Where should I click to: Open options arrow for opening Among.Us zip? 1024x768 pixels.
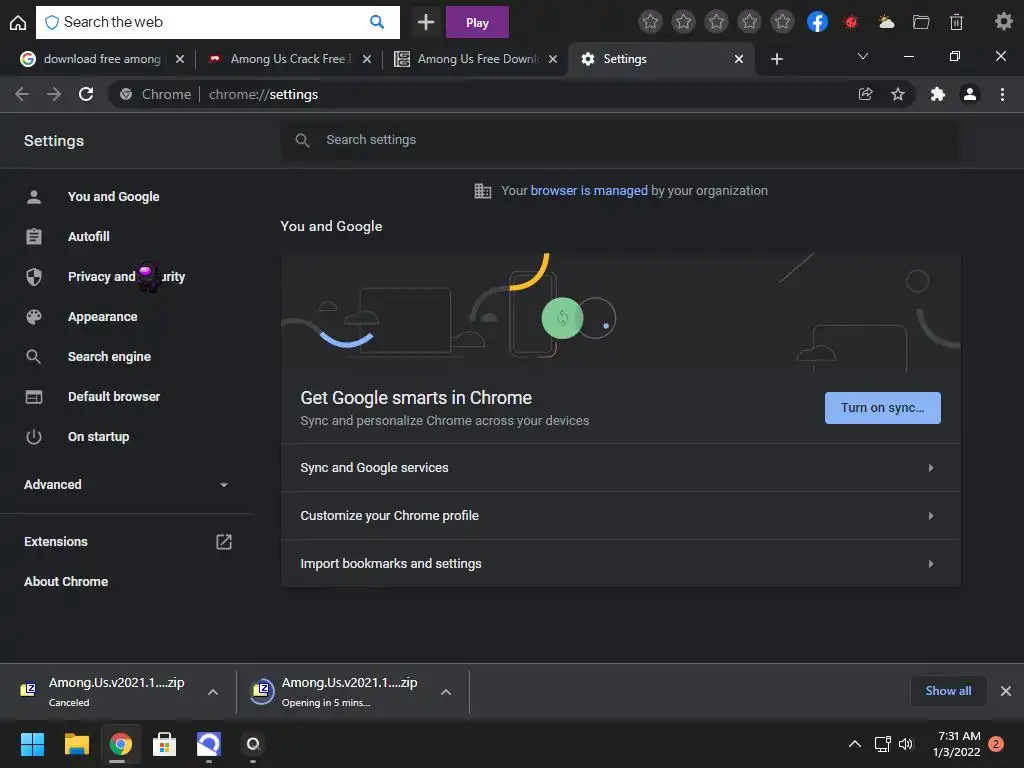coord(446,692)
